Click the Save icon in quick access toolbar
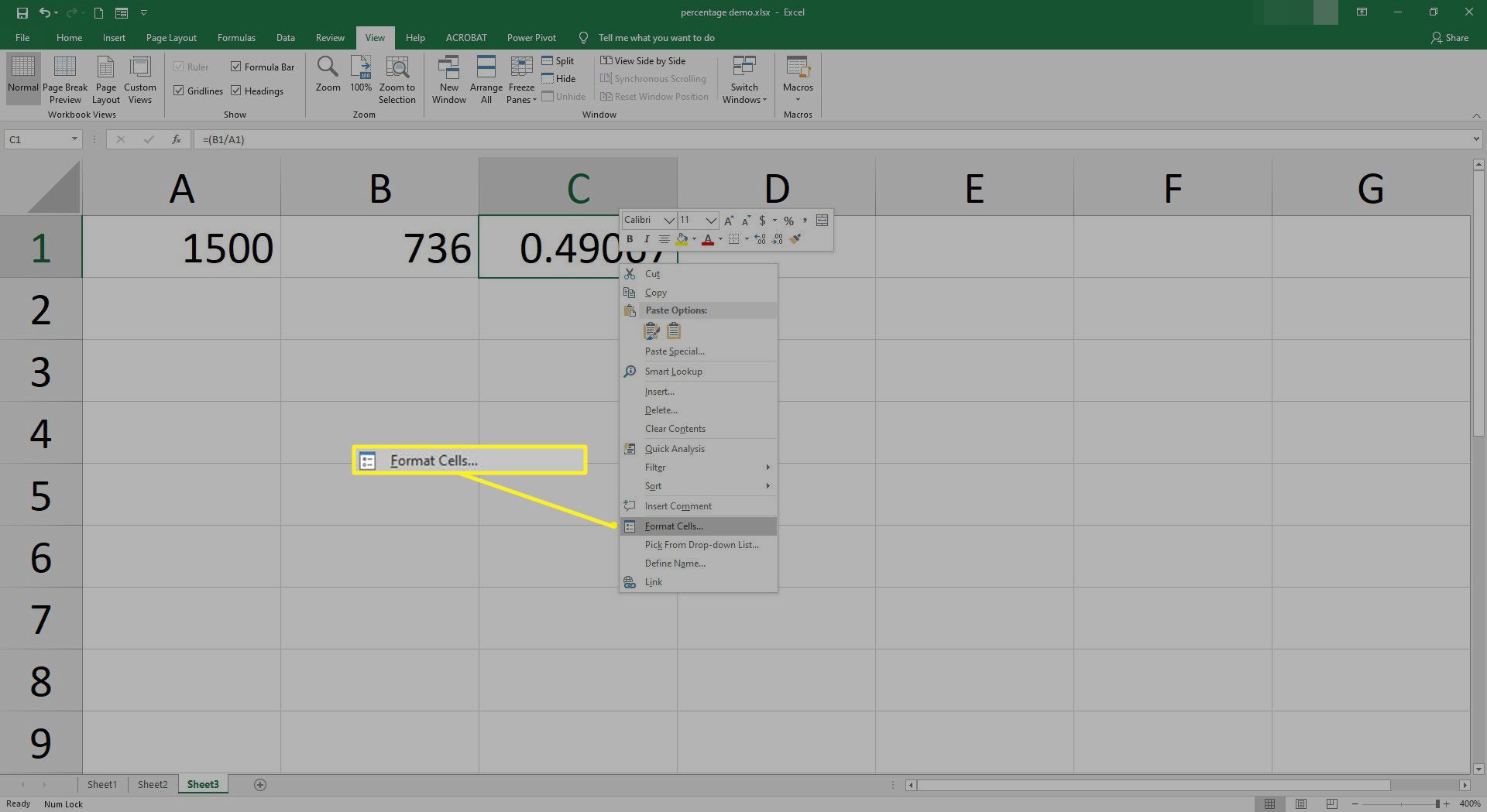The width and height of the screenshot is (1487, 812). click(x=22, y=12)
